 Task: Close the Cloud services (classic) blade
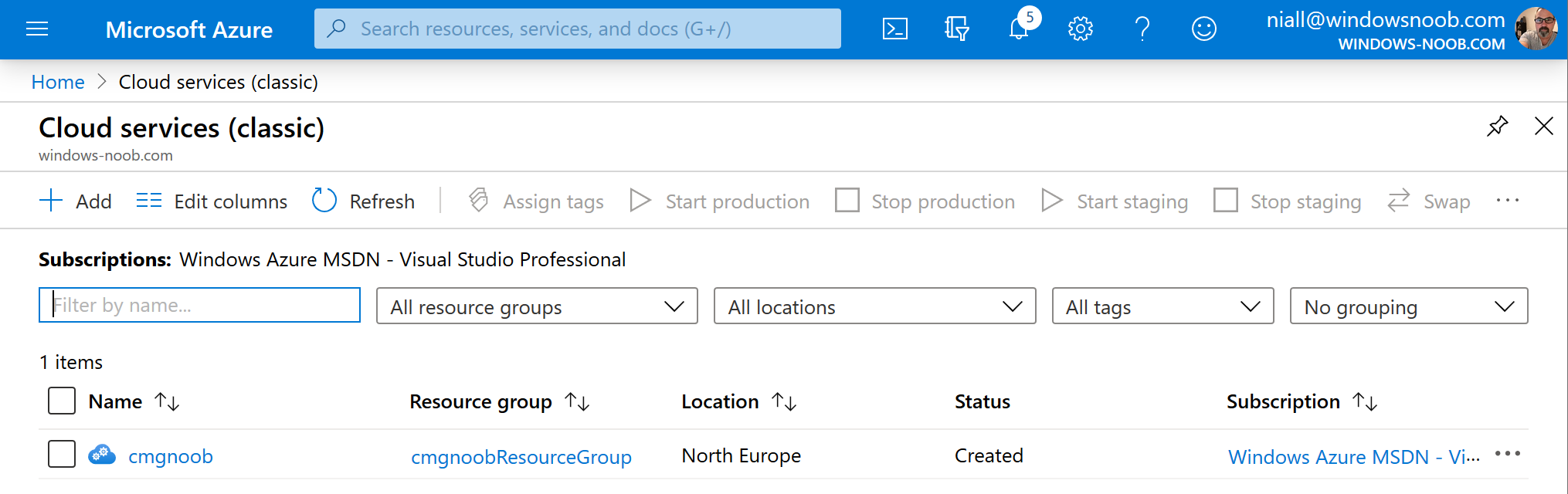coord(1543,126)
